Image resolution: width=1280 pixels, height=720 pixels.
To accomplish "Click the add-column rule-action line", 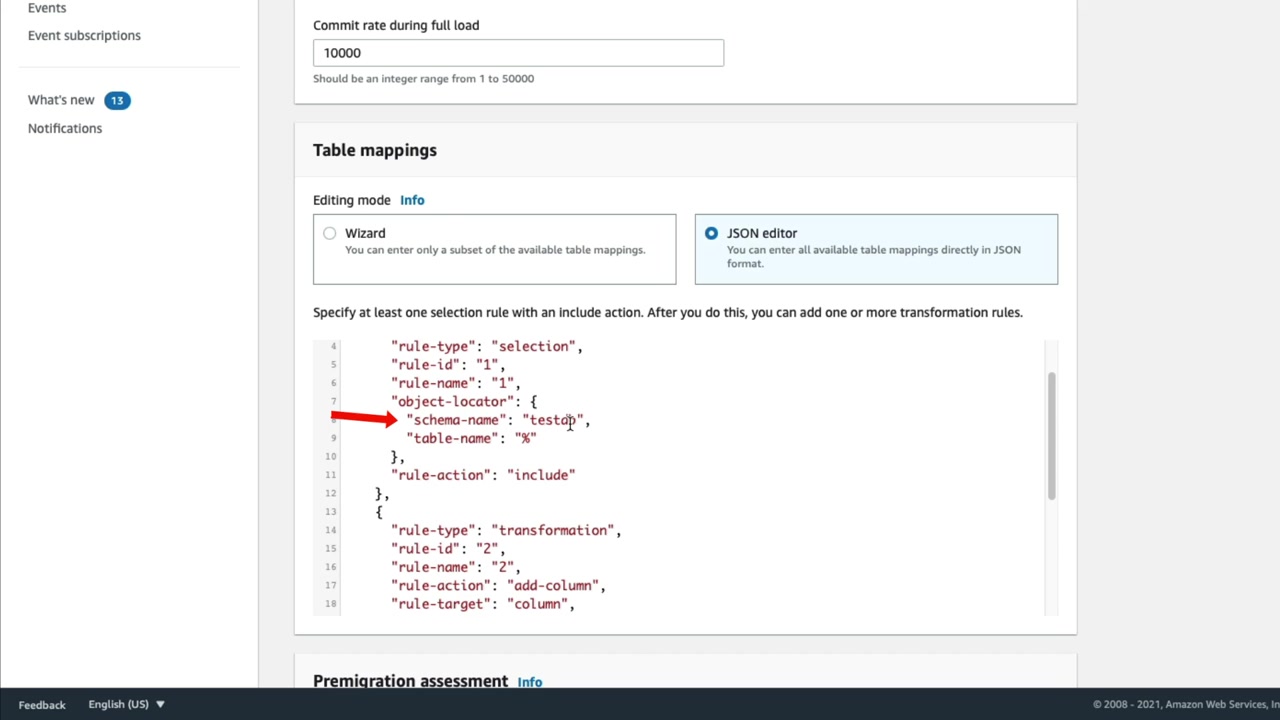I will [498, 585].
